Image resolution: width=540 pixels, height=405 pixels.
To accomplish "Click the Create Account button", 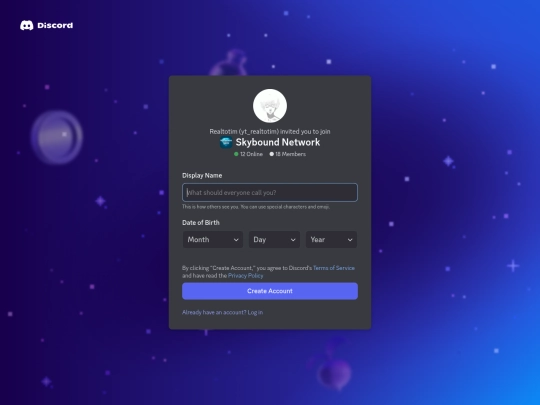I will 270,291.
